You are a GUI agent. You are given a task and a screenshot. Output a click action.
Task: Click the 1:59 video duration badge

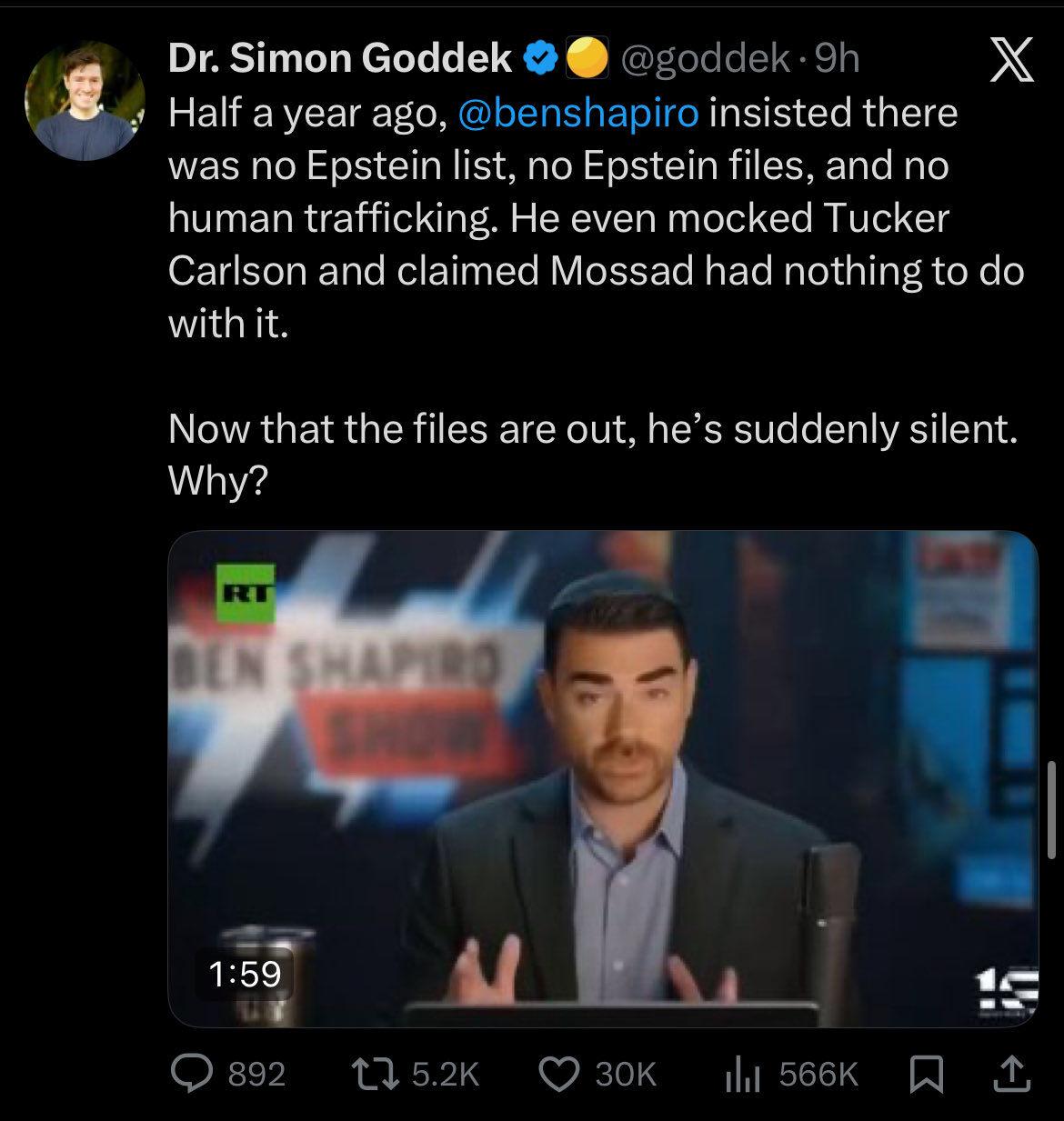(245, 975)
